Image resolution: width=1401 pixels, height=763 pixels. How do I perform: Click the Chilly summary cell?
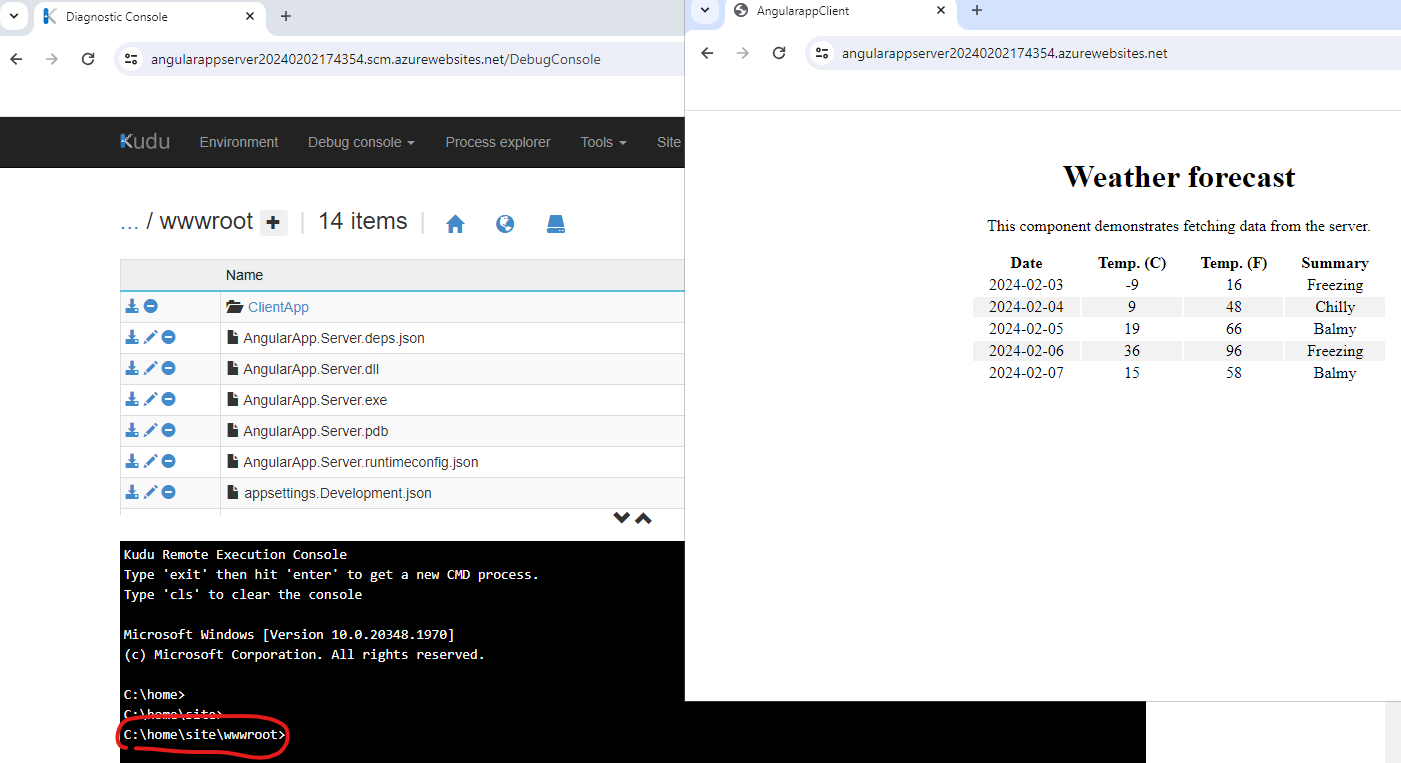pos(1335,307)
